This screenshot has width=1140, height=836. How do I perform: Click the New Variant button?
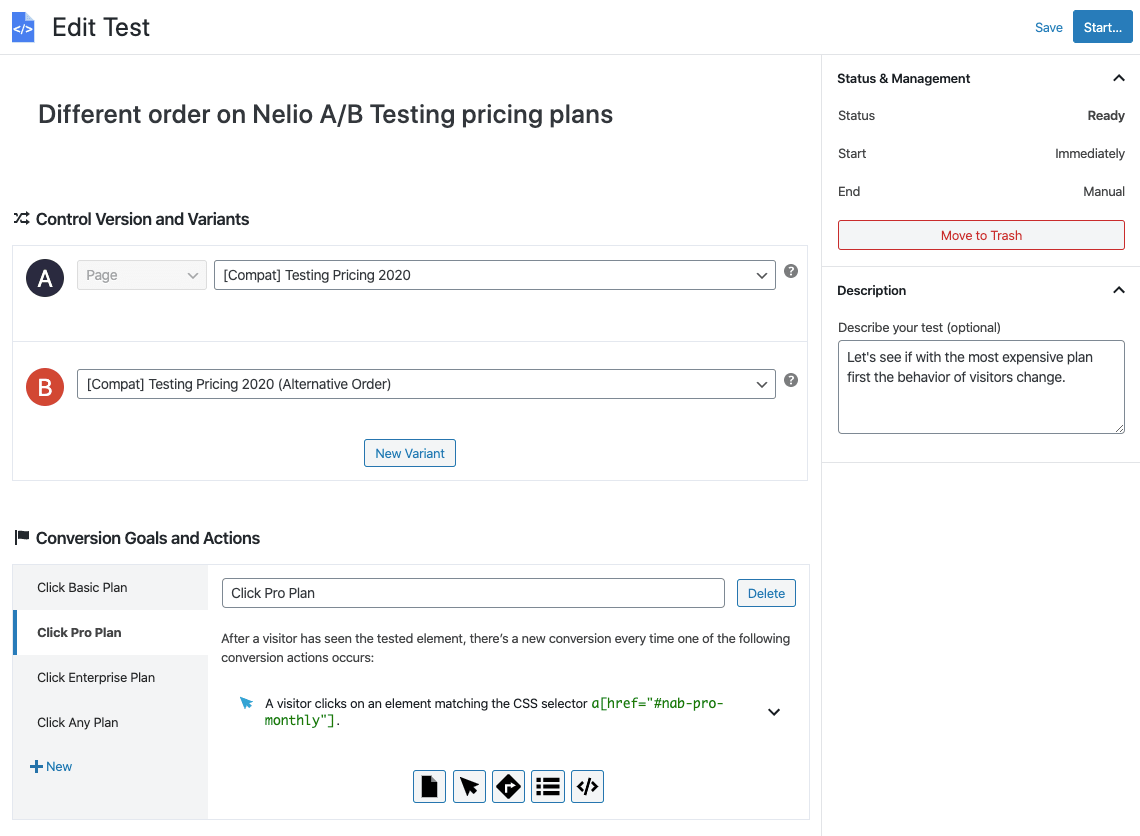pyautogui.click(x=409, y=452)
